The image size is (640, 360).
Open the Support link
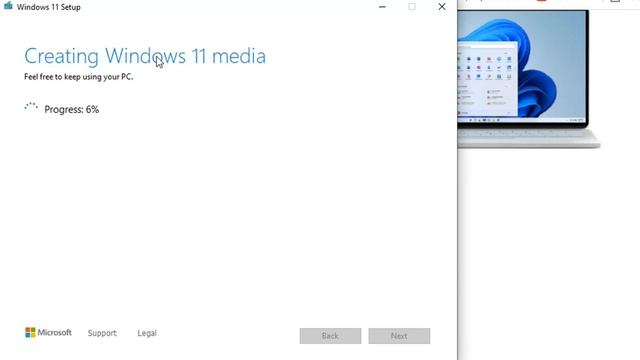pyautogui.click(x=102, y=333)
